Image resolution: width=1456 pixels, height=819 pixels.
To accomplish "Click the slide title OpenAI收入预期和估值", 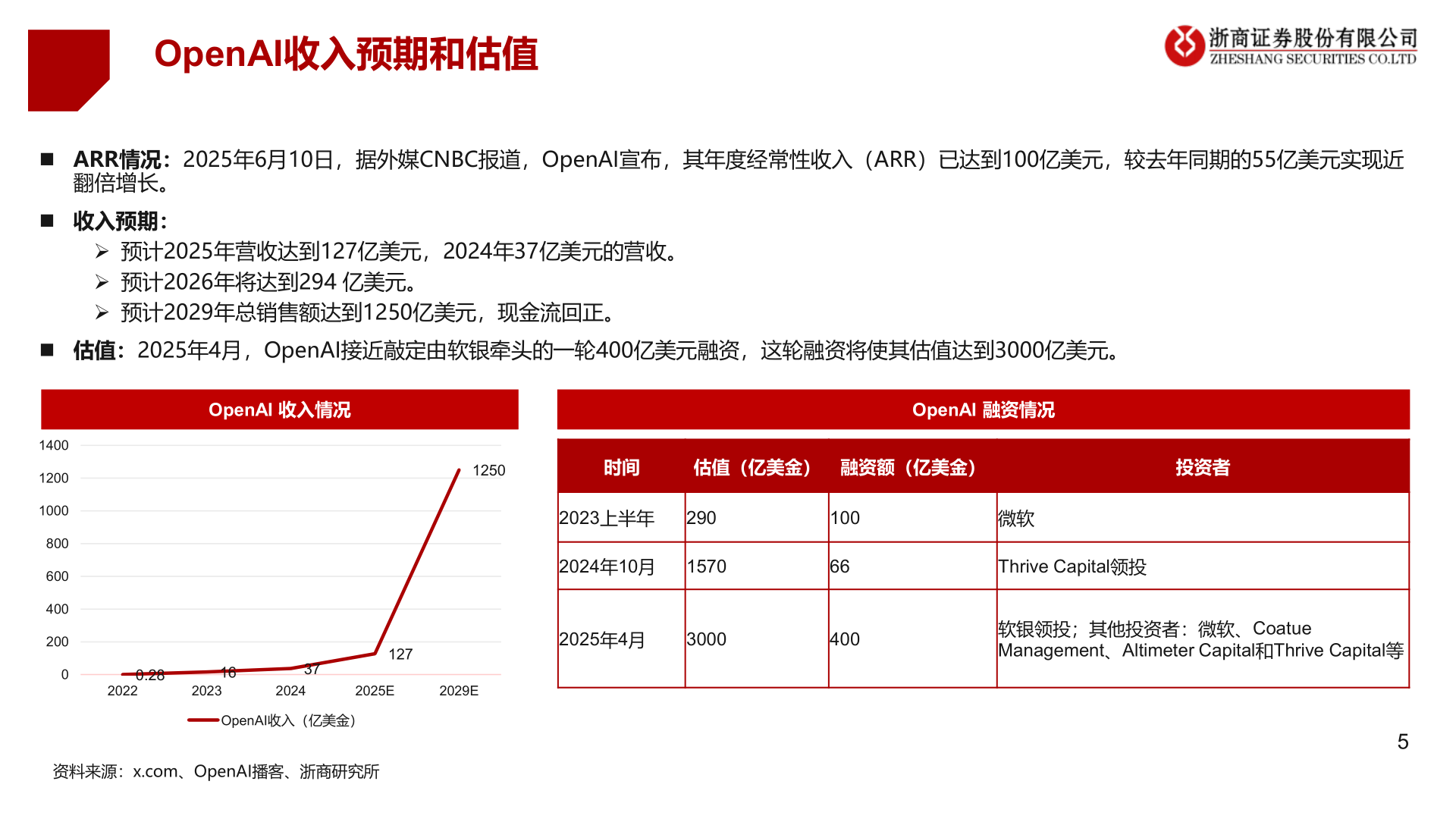I will 346,53.
